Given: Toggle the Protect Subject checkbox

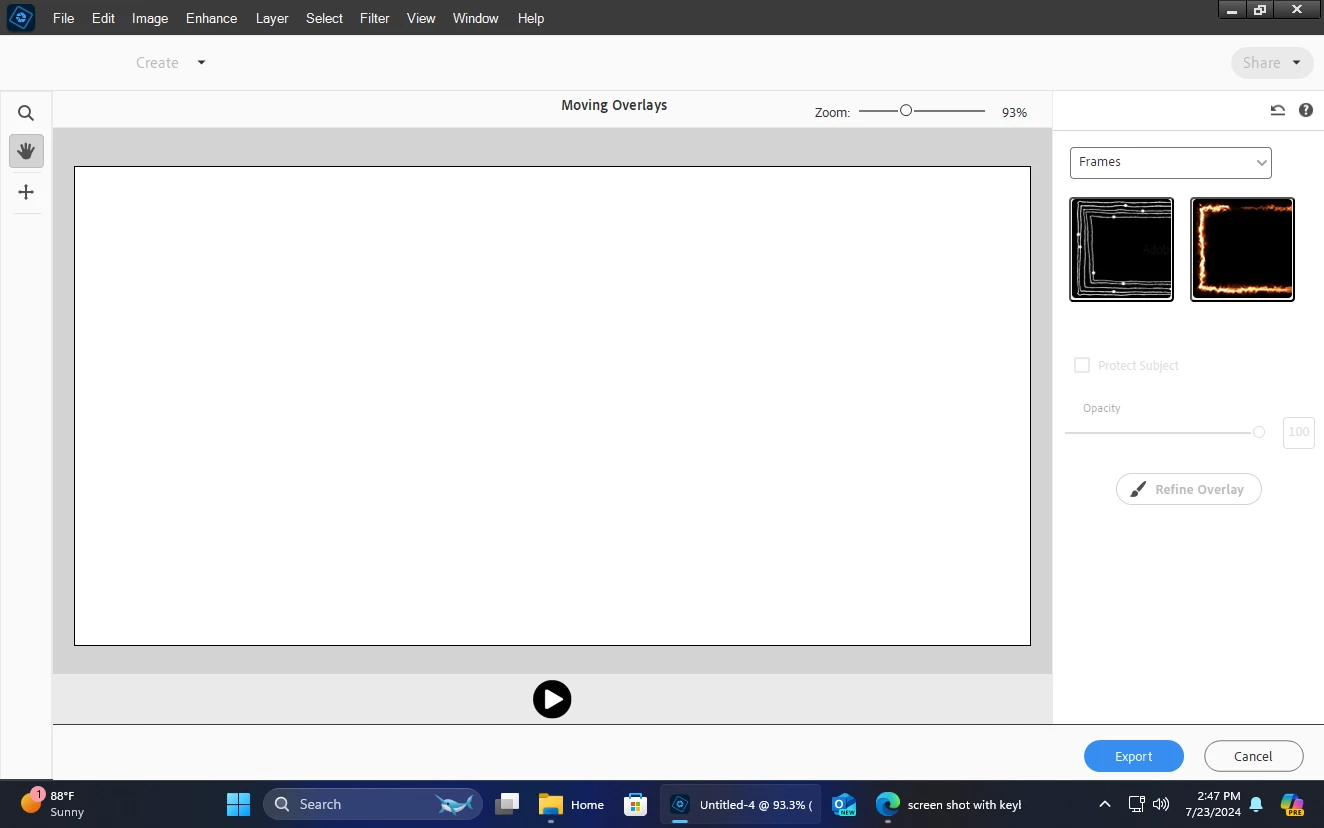Looking at the screenshot, I should click(1081, 365).
